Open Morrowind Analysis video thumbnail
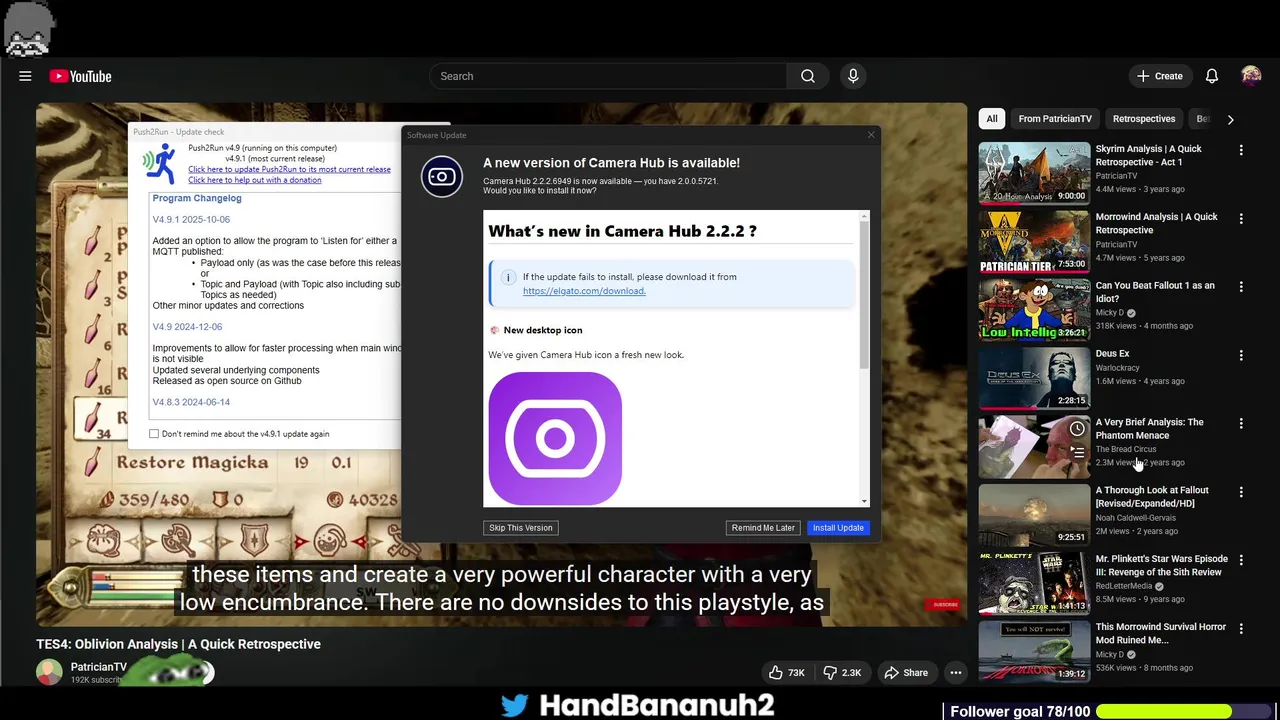 [x=1034, y=241]
